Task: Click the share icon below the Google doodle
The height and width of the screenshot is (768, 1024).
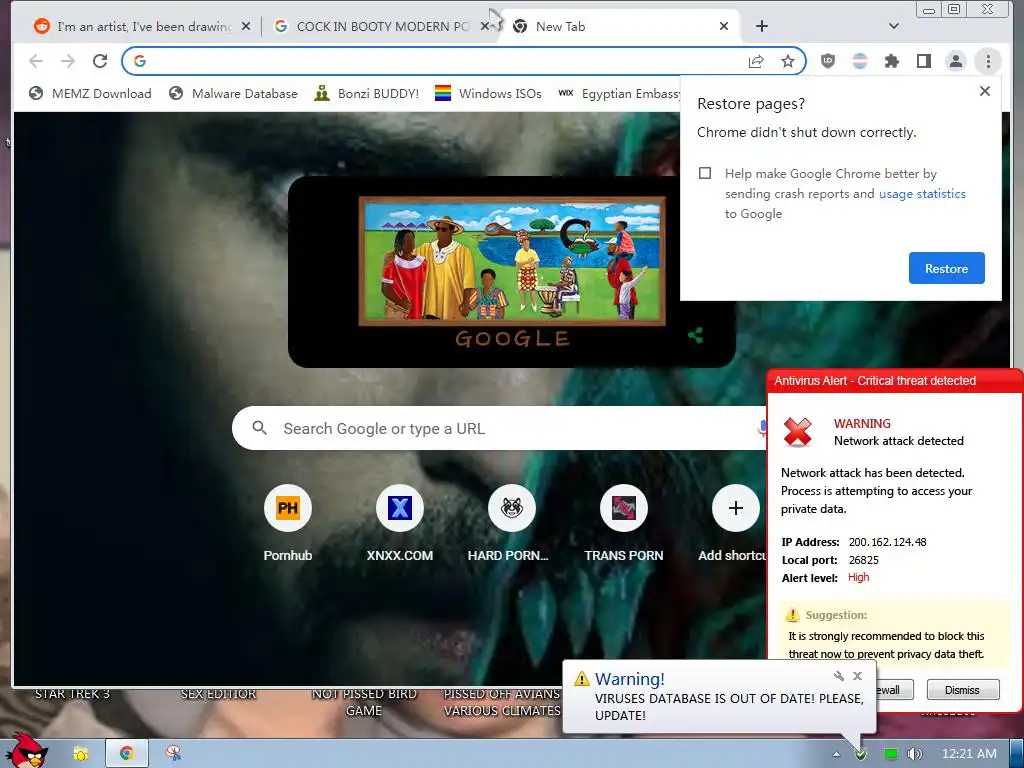Action: 696,336
